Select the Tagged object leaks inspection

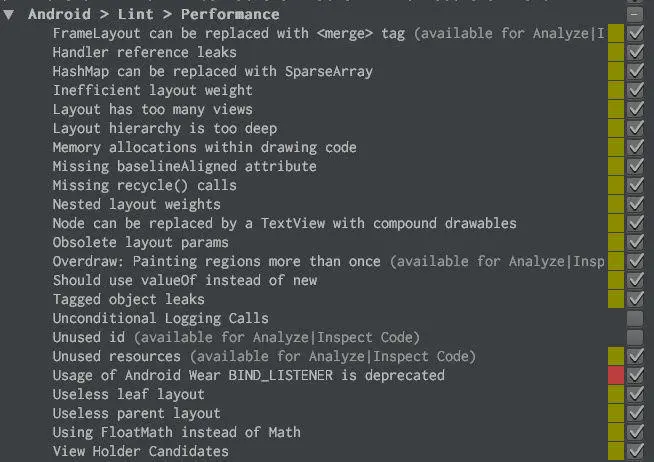128,300
